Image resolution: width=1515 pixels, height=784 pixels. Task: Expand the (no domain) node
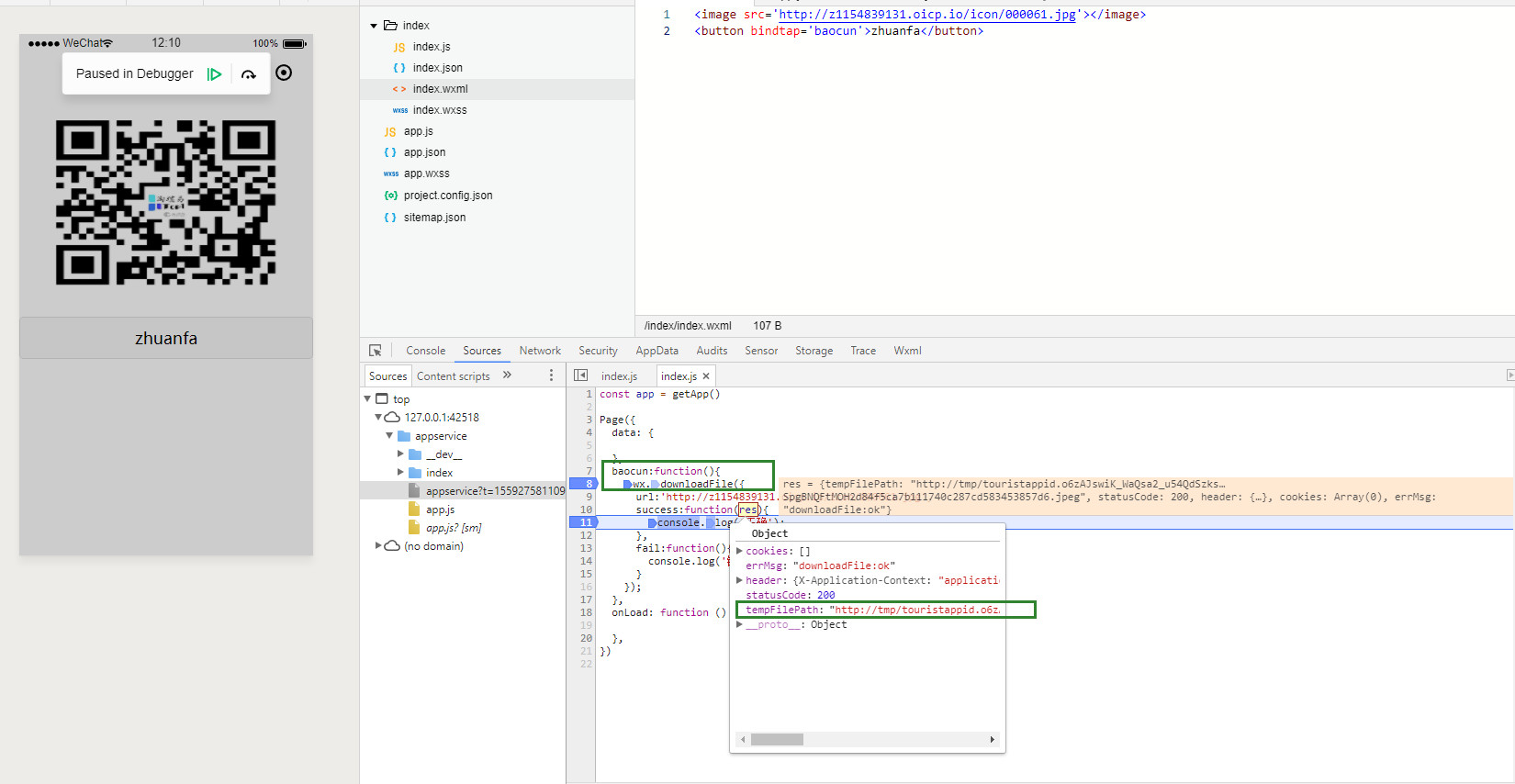coord(378,545)
